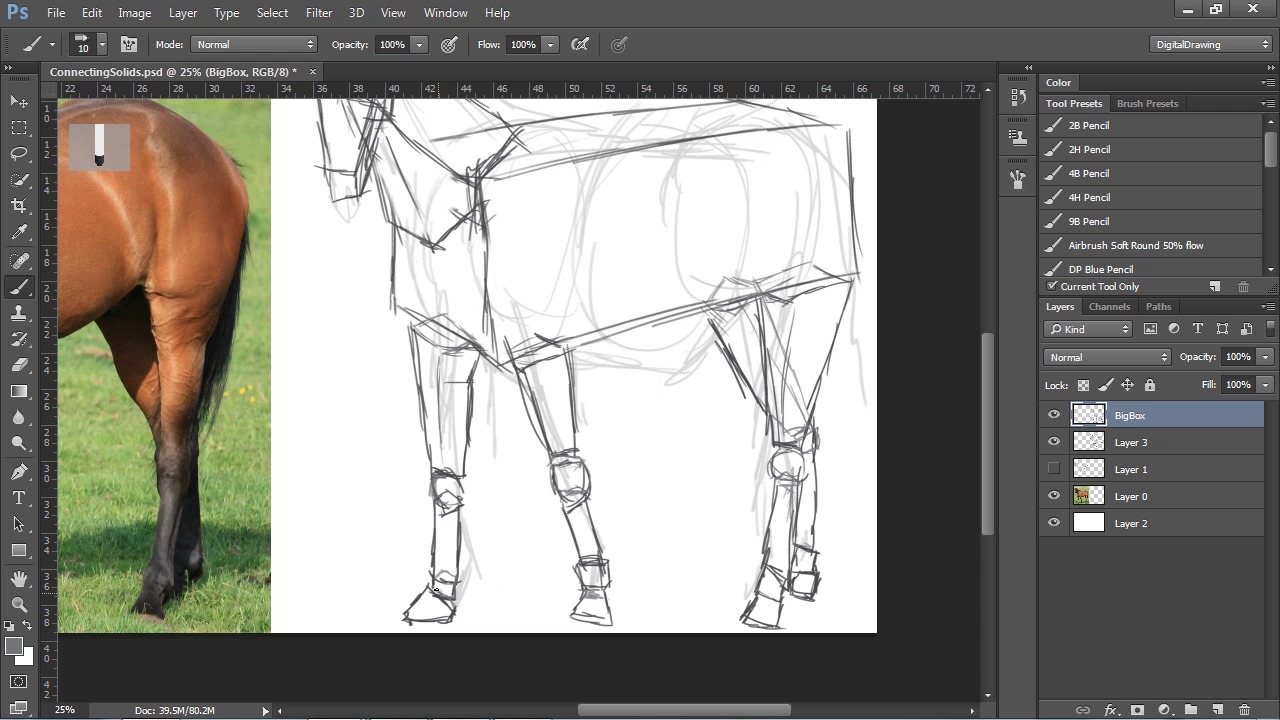Click the foreground color swatch
The height and width of the screenshot is (720, 1280).
14,647
